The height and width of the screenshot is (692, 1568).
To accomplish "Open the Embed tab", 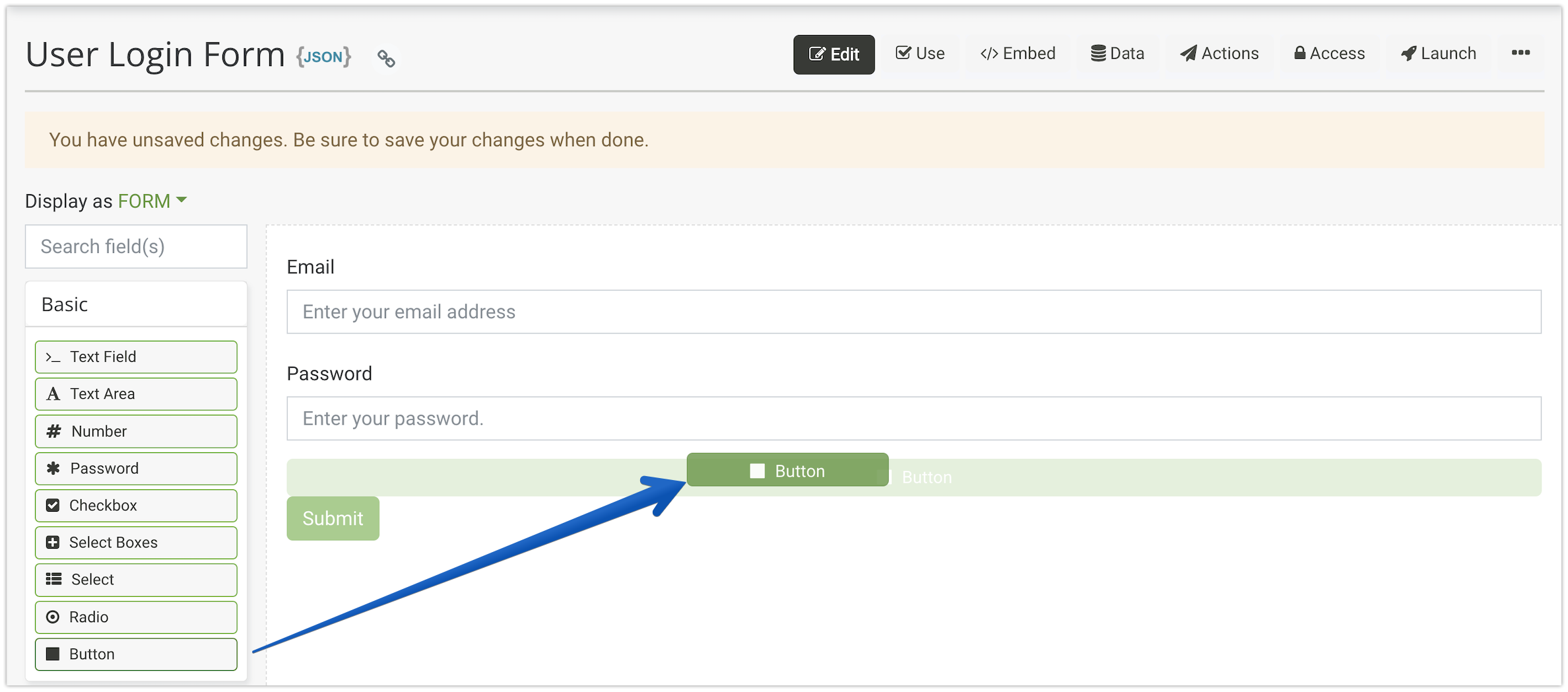I will 1018,53.
